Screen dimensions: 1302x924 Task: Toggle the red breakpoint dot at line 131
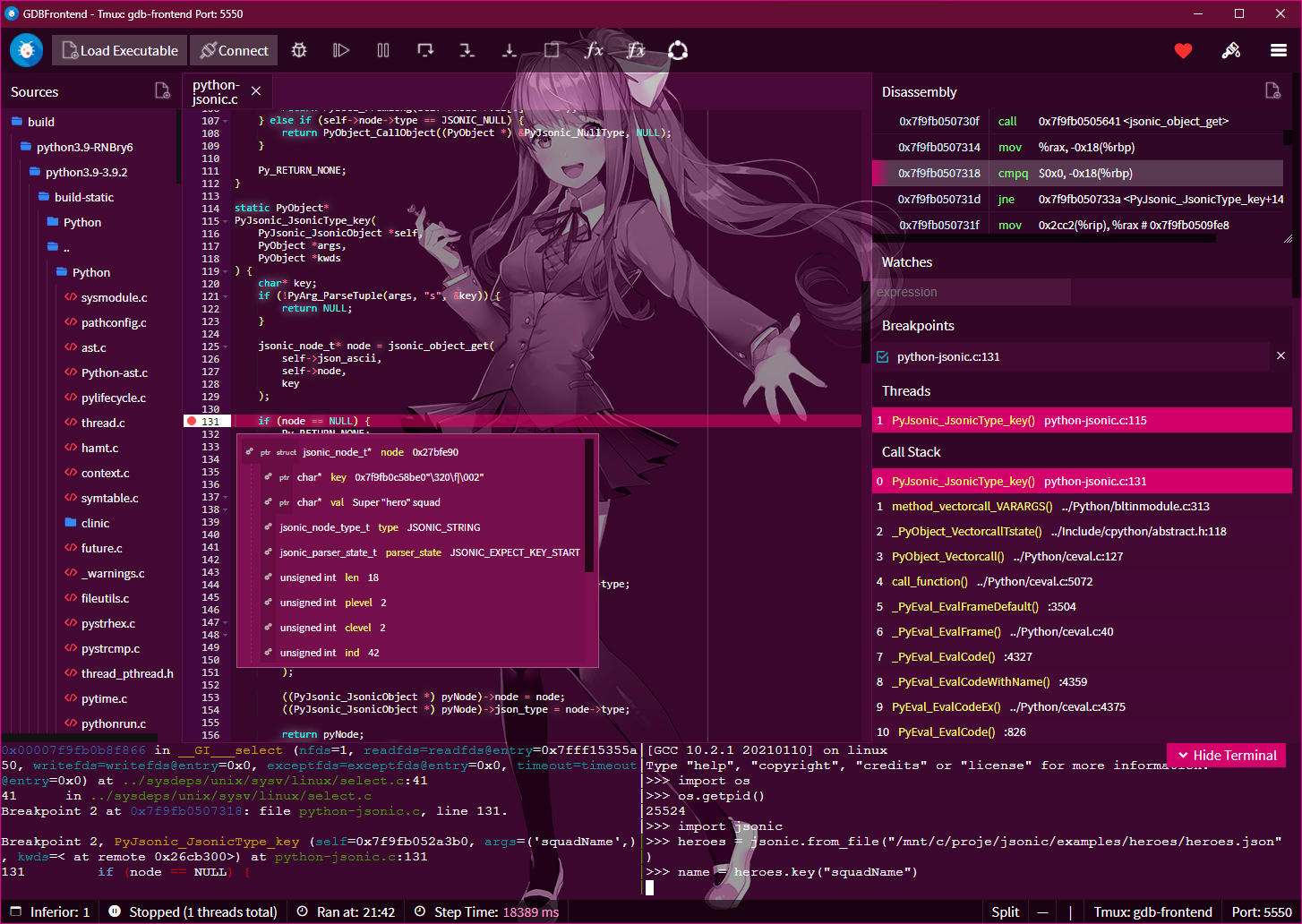tap(191, 421)
